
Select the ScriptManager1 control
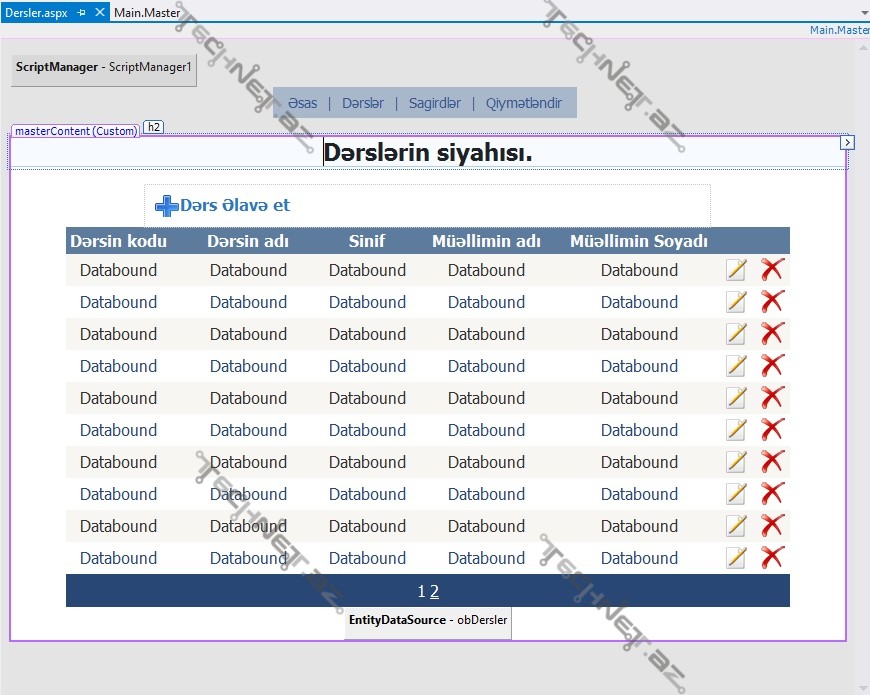point(103,67)
